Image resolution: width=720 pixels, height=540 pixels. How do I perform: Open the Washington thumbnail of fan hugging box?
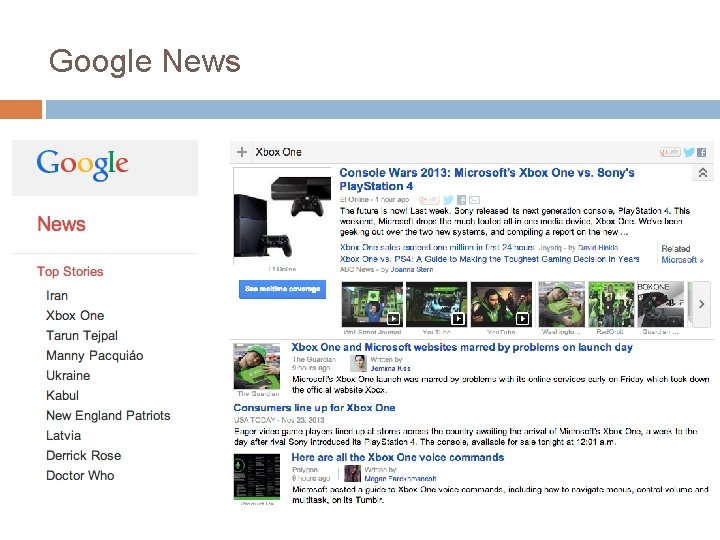click(561, 304)
